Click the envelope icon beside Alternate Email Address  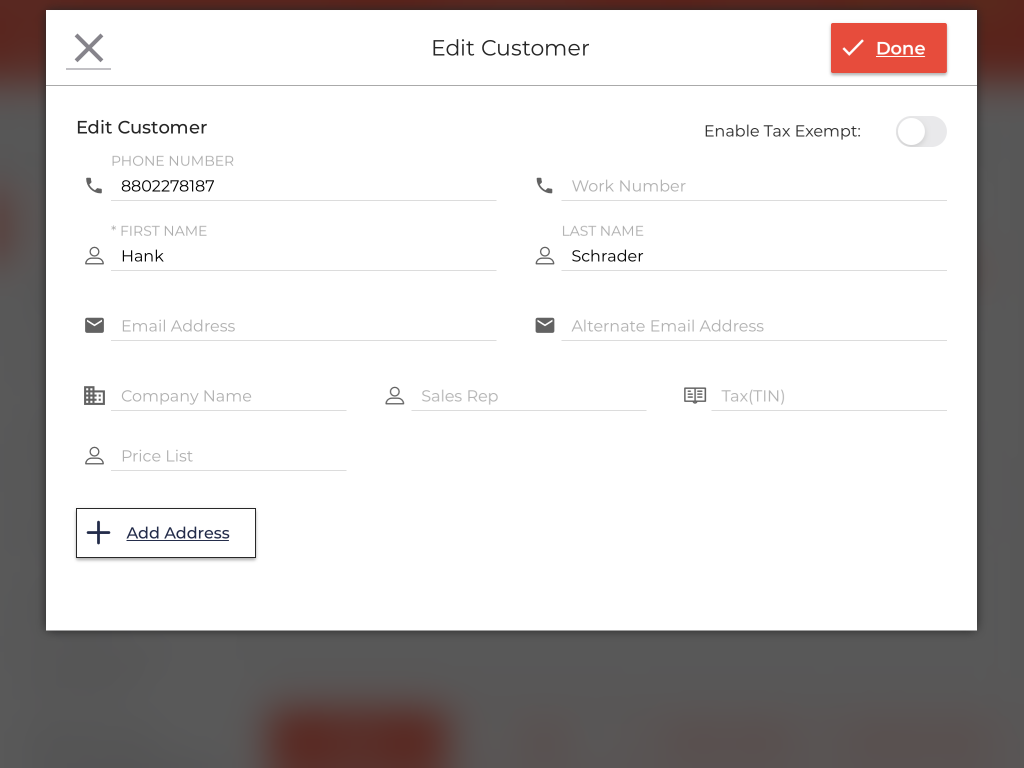tap(544, 326)
